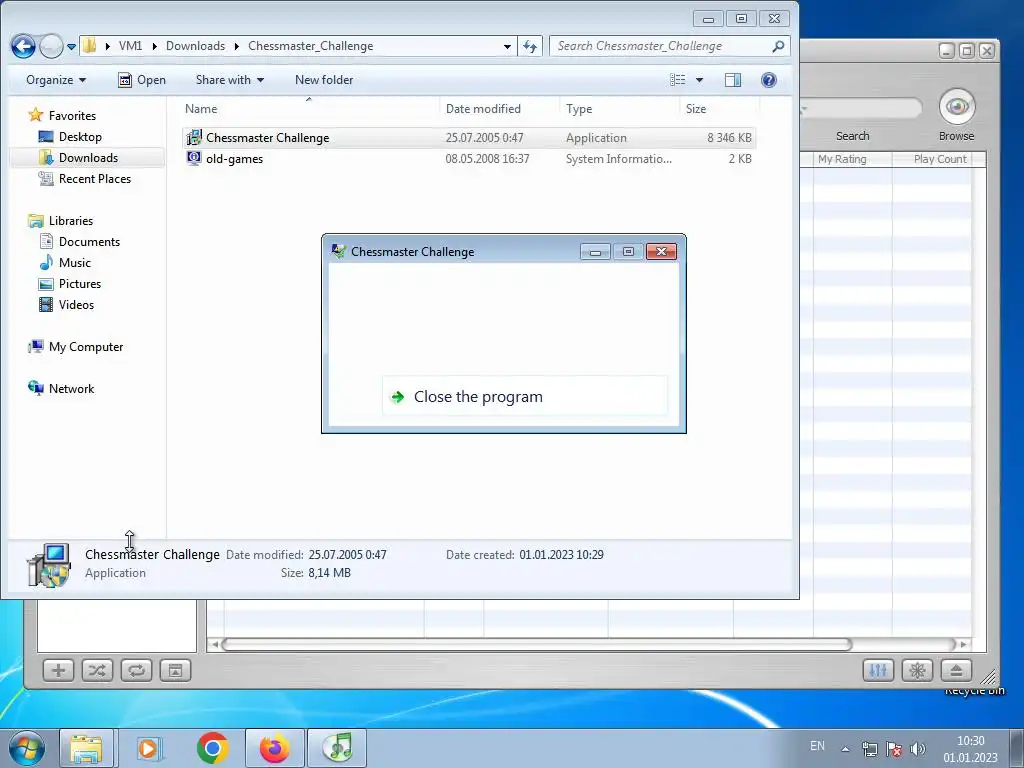Click the media player horizontal scrollbar
Screen dimensions: 1024x768
click(537, 645)
